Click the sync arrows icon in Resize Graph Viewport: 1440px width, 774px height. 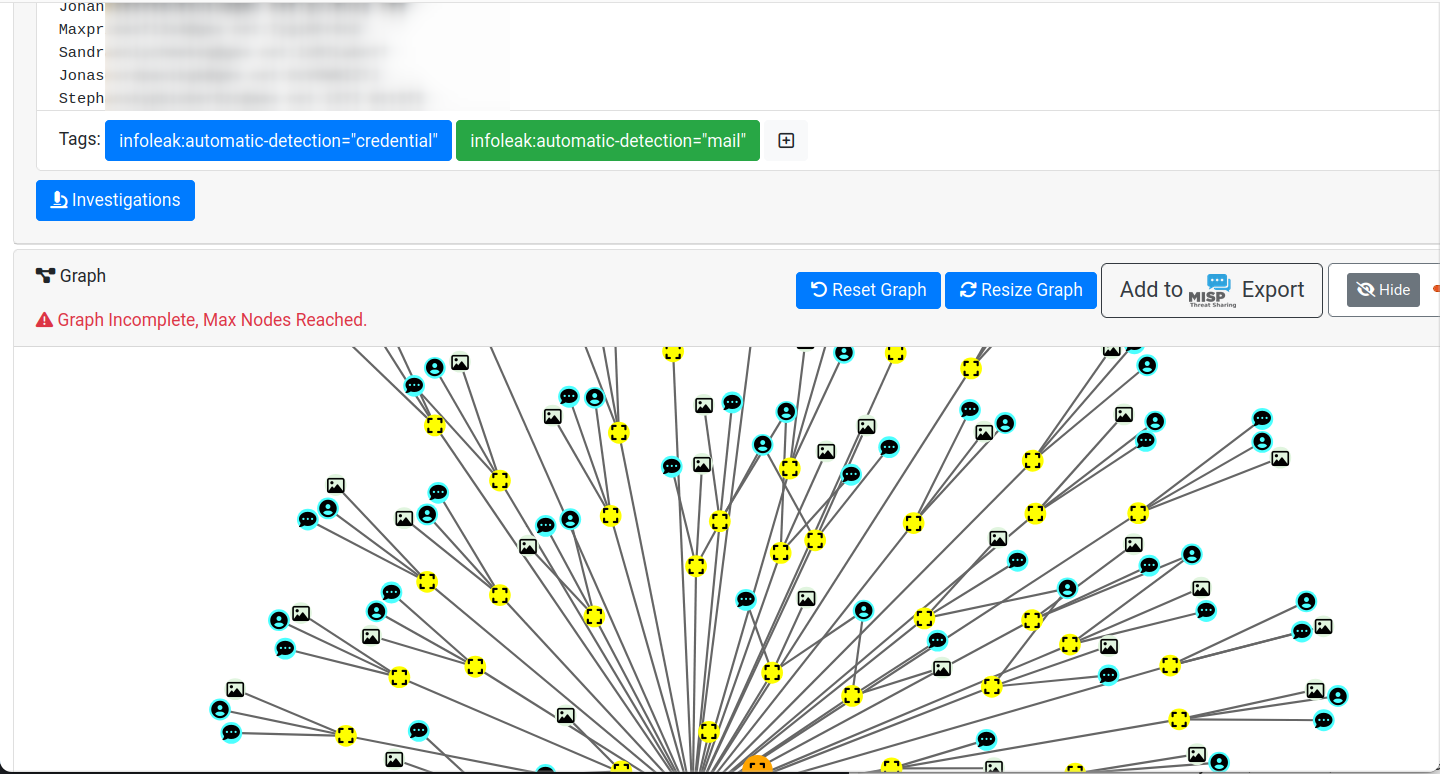click(967, 290)
